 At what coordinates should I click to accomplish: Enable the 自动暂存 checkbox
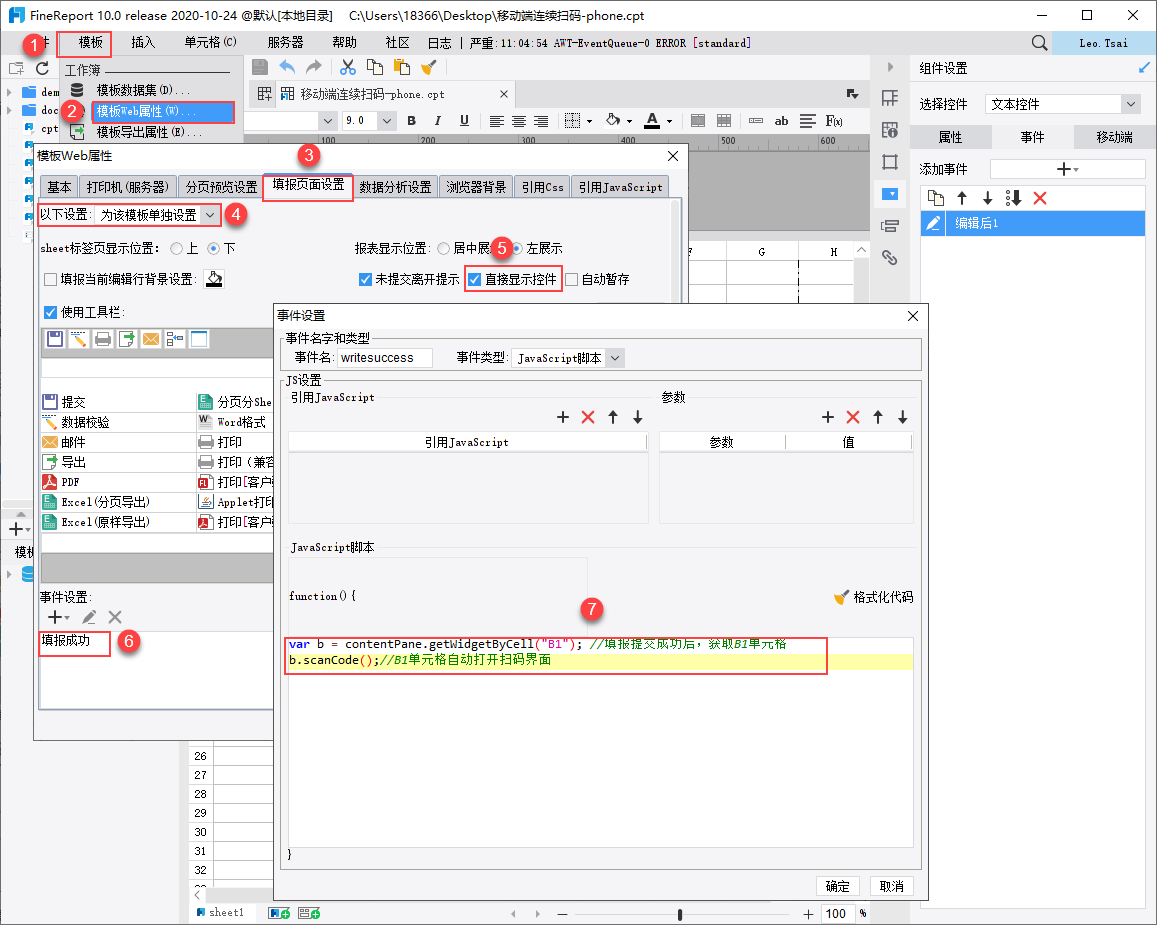[571, 280]
